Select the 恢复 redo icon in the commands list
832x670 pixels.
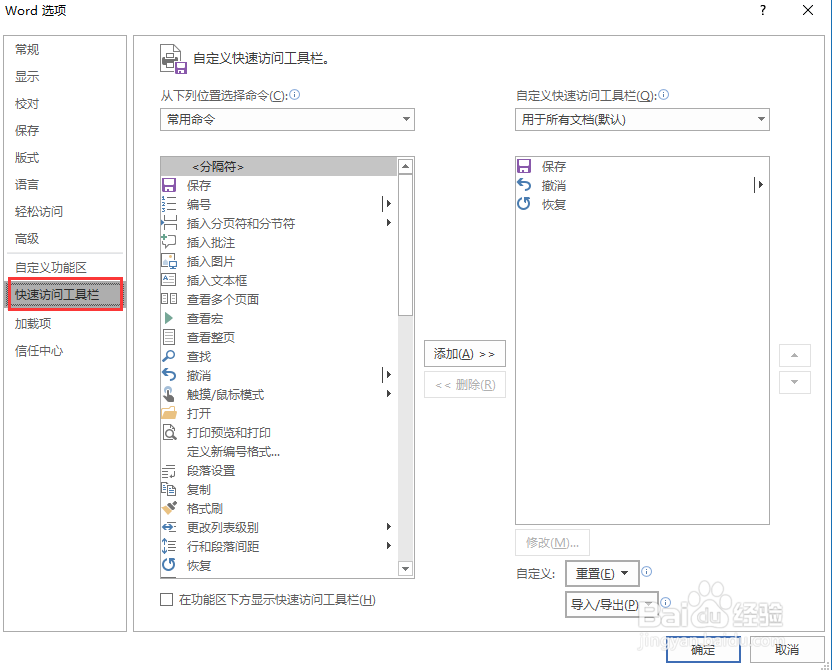coord(169,565)
